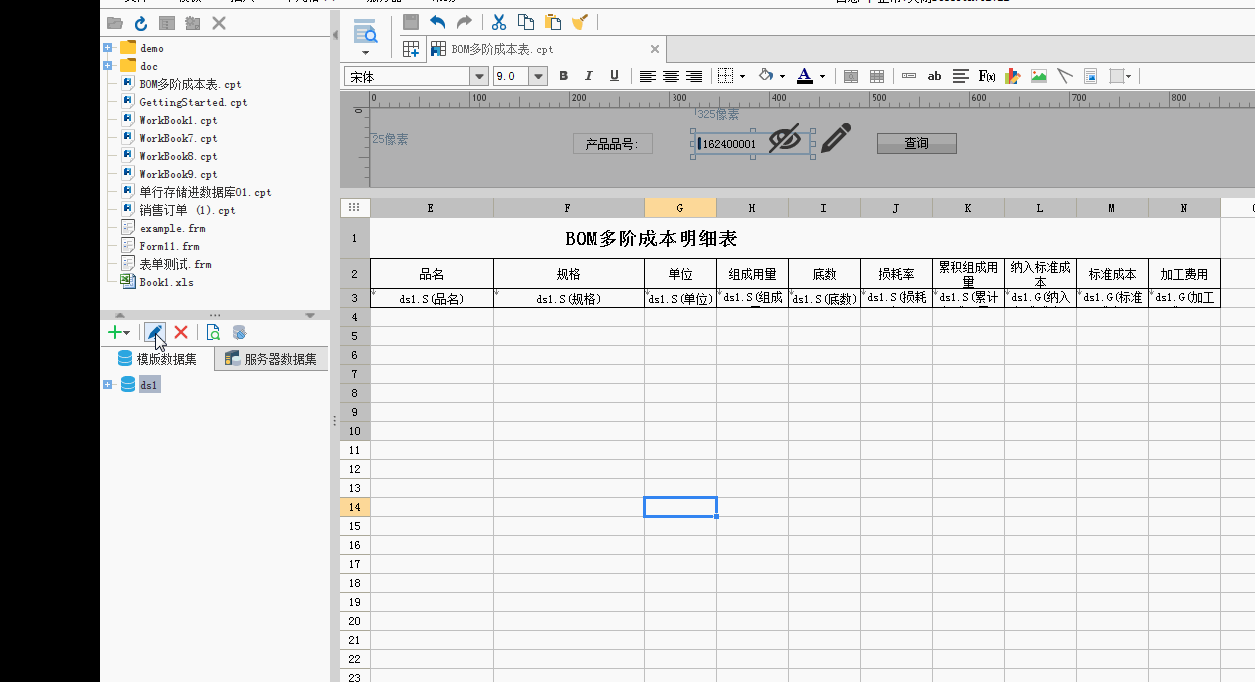Viewport: 1255px width, 682px height.
Task: Expand the ds1 dataset node
Action: (x=110, y=384)
